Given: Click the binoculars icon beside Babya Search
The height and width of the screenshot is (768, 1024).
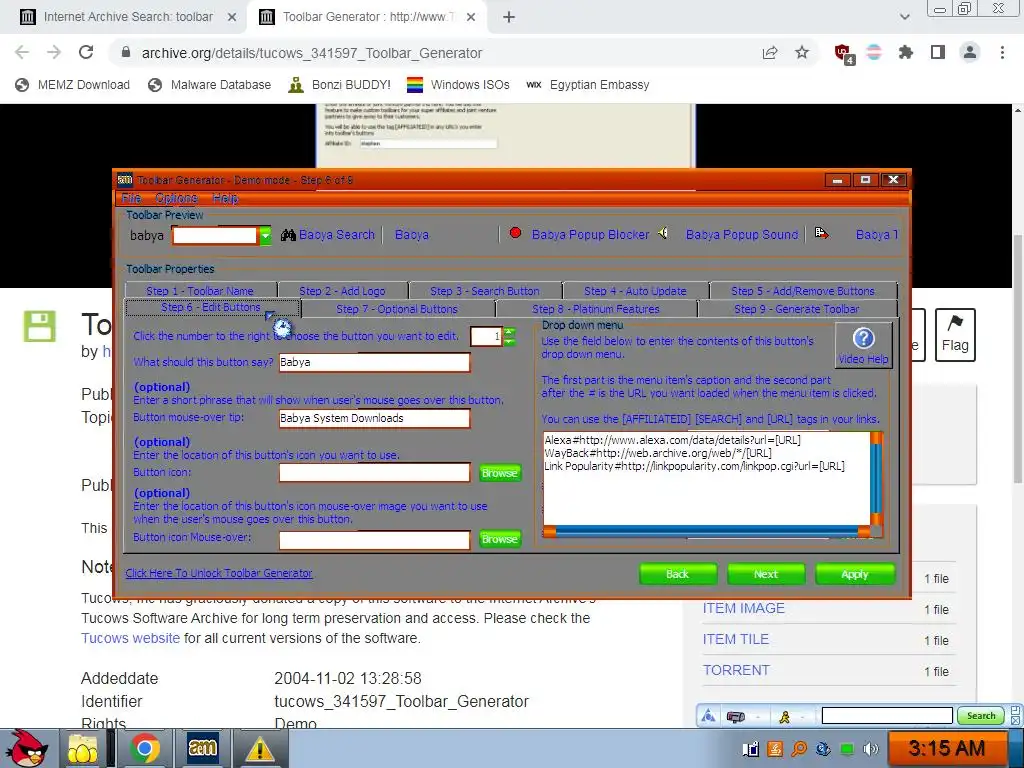Looking at the screenshot, I should coord(288,235).
